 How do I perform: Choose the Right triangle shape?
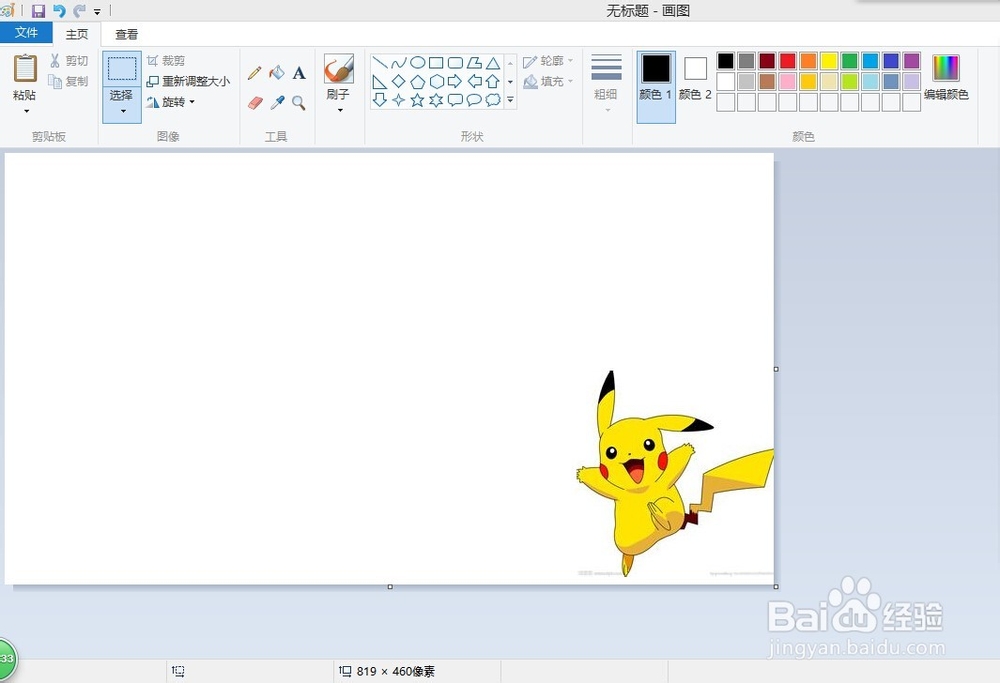point(379,82)
